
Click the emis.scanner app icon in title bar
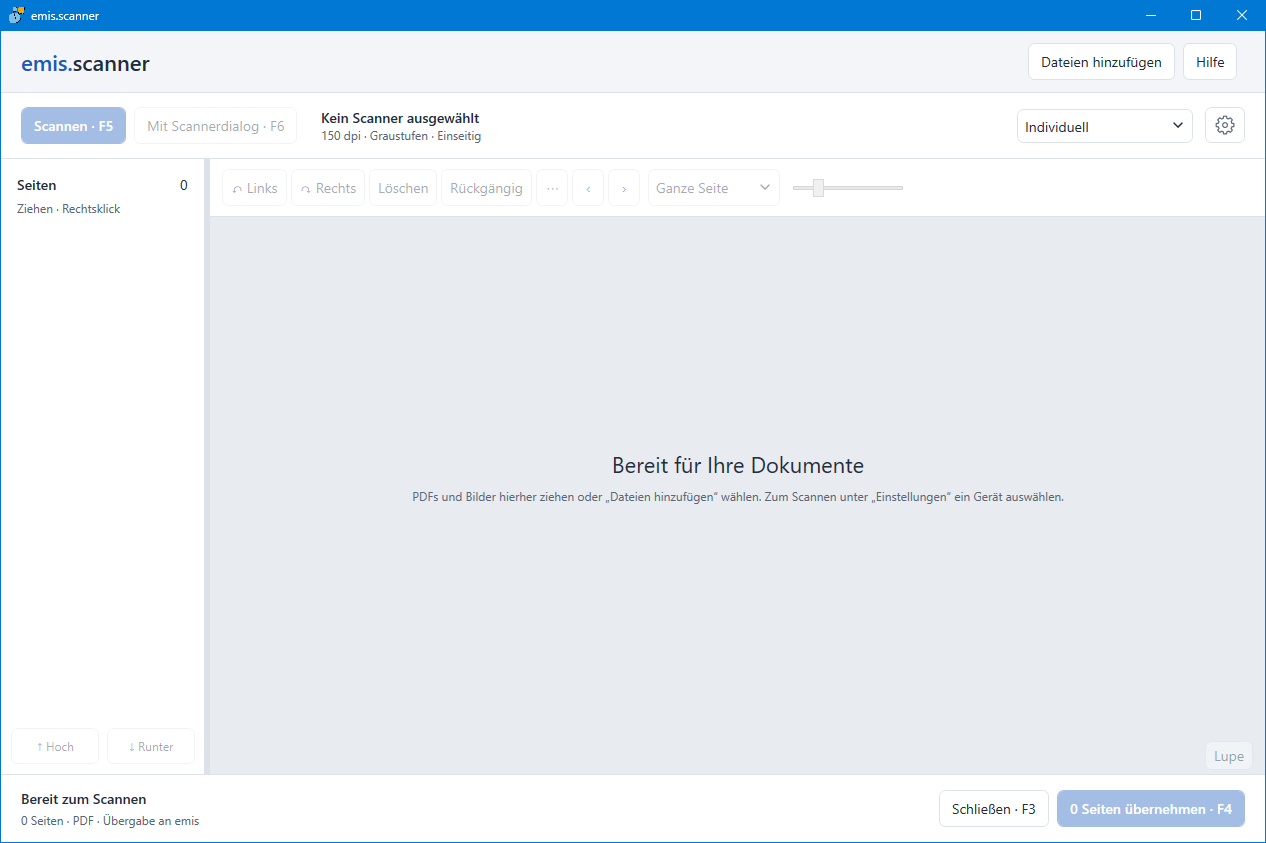coord(16,15)
